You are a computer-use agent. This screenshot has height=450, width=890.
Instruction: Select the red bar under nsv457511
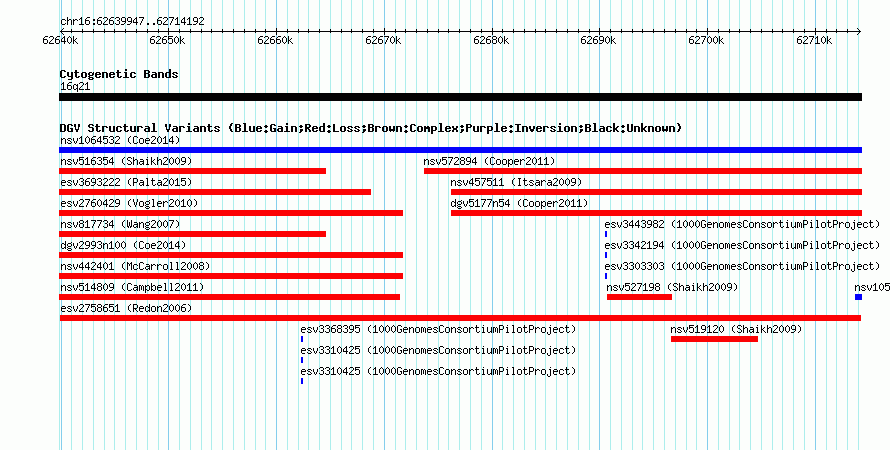pyautogui.click(x=657, y=192)
